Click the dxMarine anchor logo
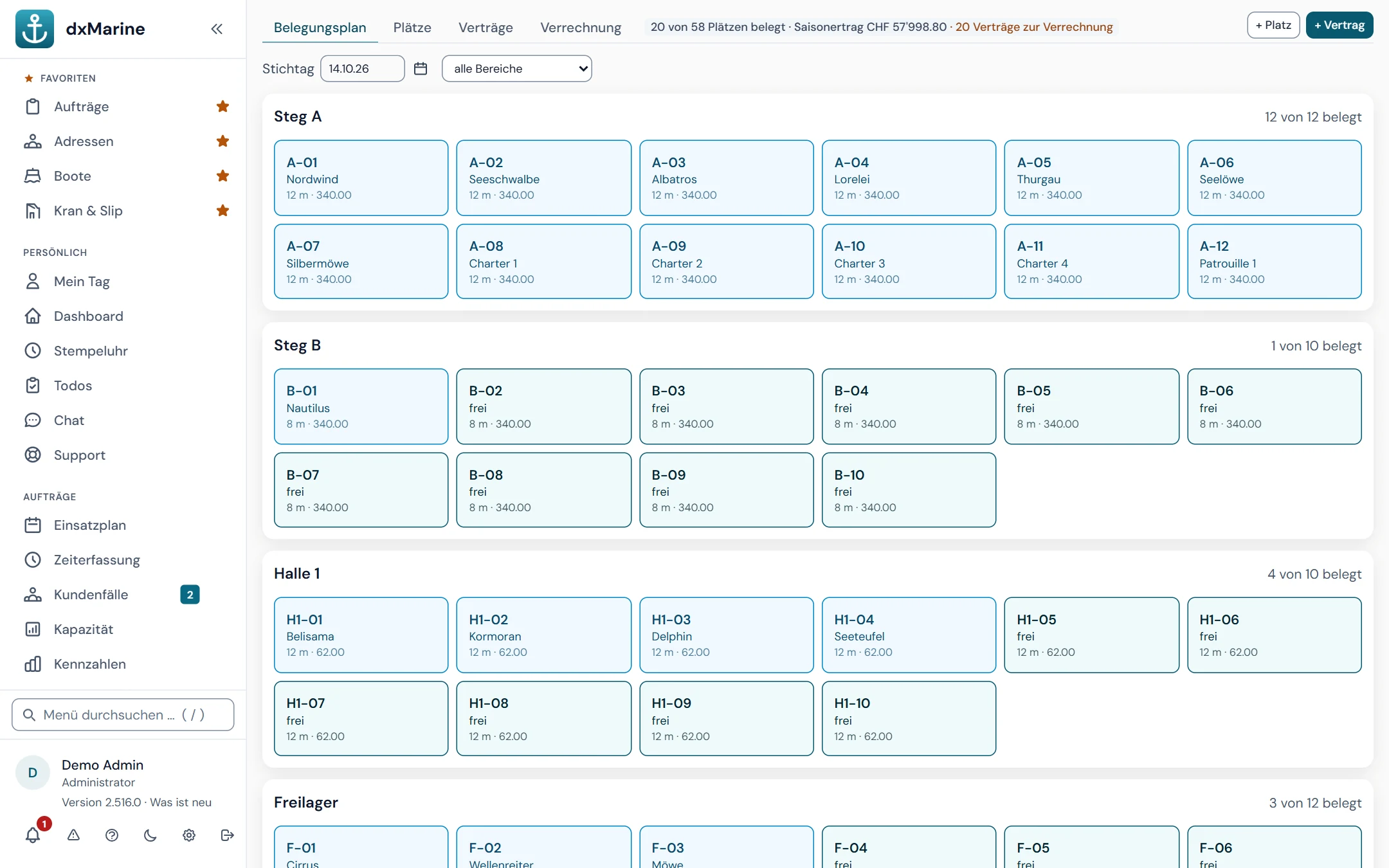1389x868 pixels. (x=35, y=29)
